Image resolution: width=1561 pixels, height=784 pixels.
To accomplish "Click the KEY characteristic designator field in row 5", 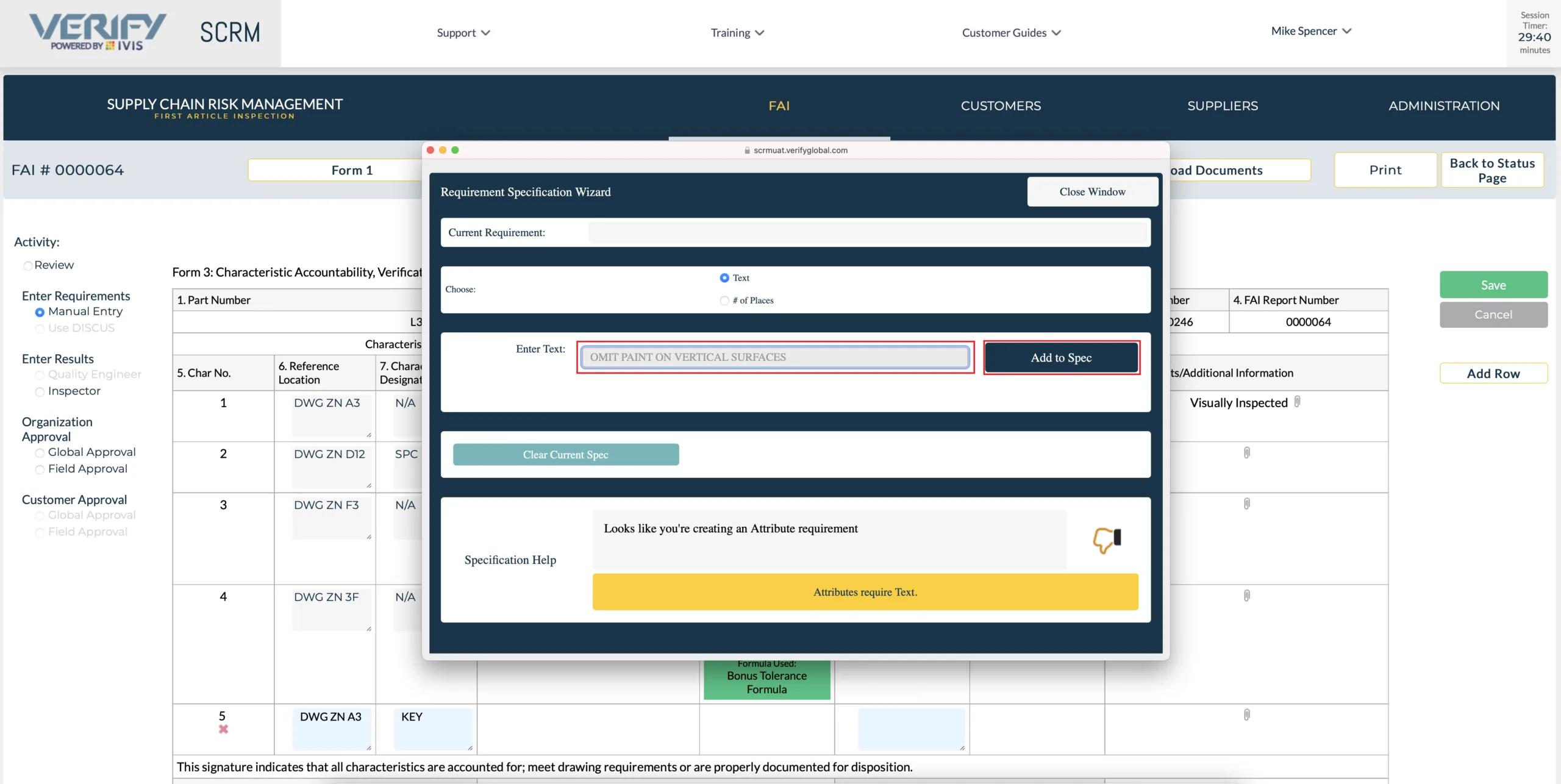I will click(433, 729).
